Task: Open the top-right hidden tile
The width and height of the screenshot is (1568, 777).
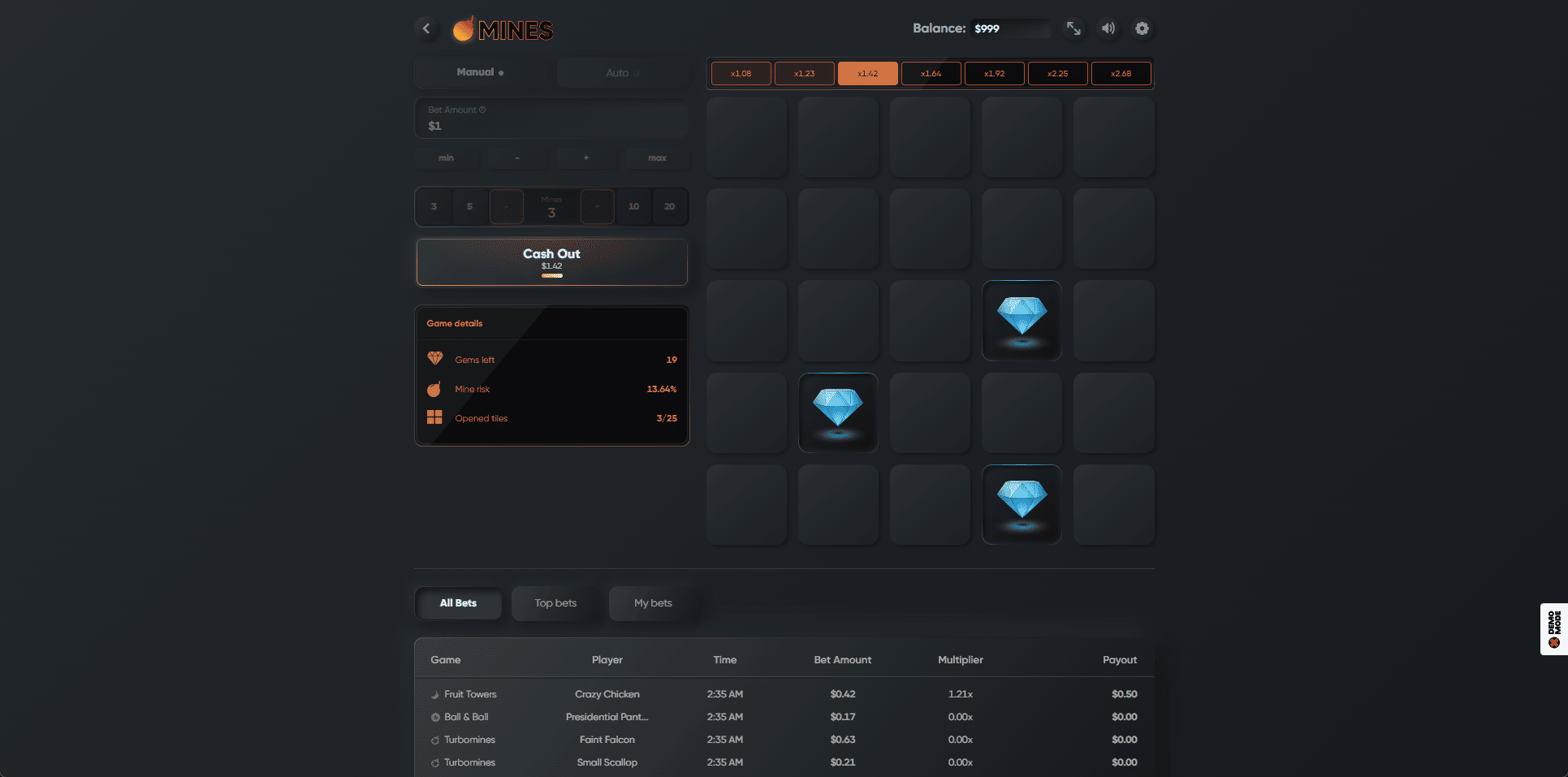Action: point(1113,137)
